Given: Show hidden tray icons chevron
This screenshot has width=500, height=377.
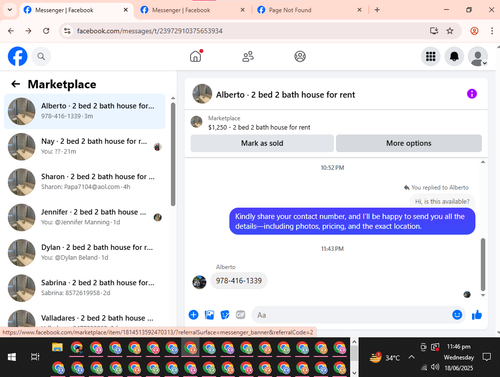Looking at the screenshot, I should point(411,357).
